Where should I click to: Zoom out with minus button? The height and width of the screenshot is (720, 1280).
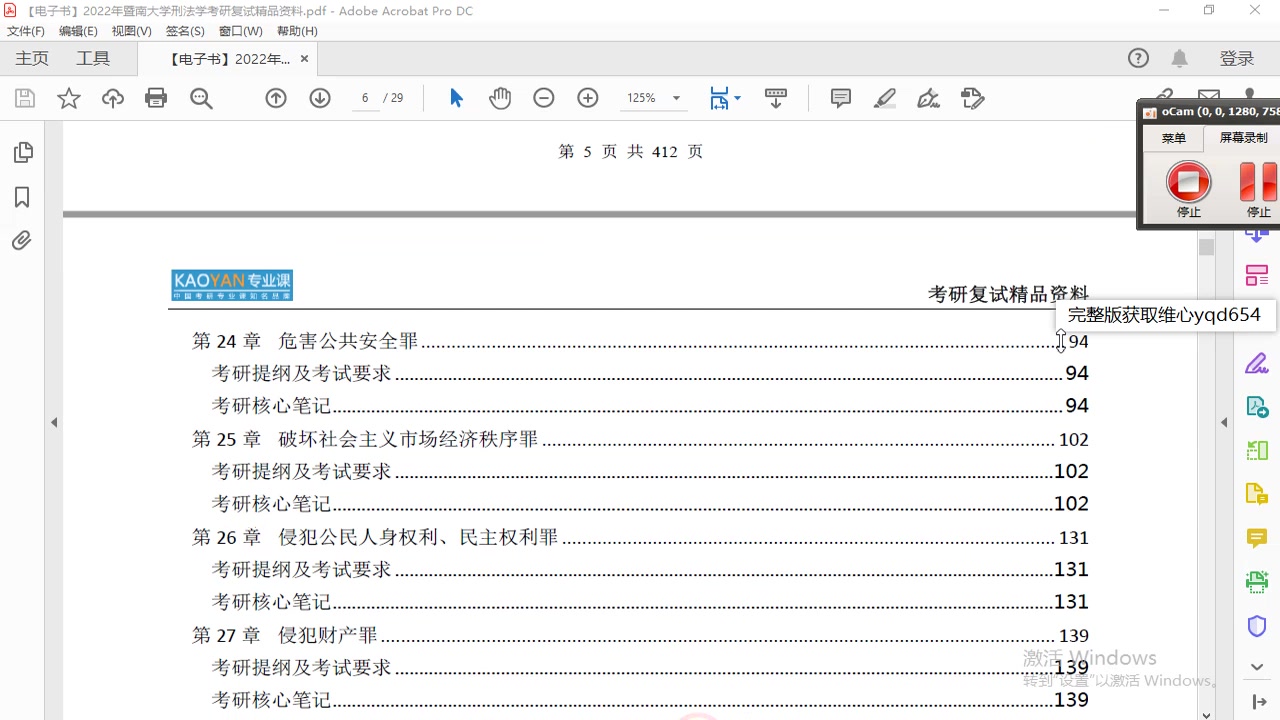(x=544, y=98)
